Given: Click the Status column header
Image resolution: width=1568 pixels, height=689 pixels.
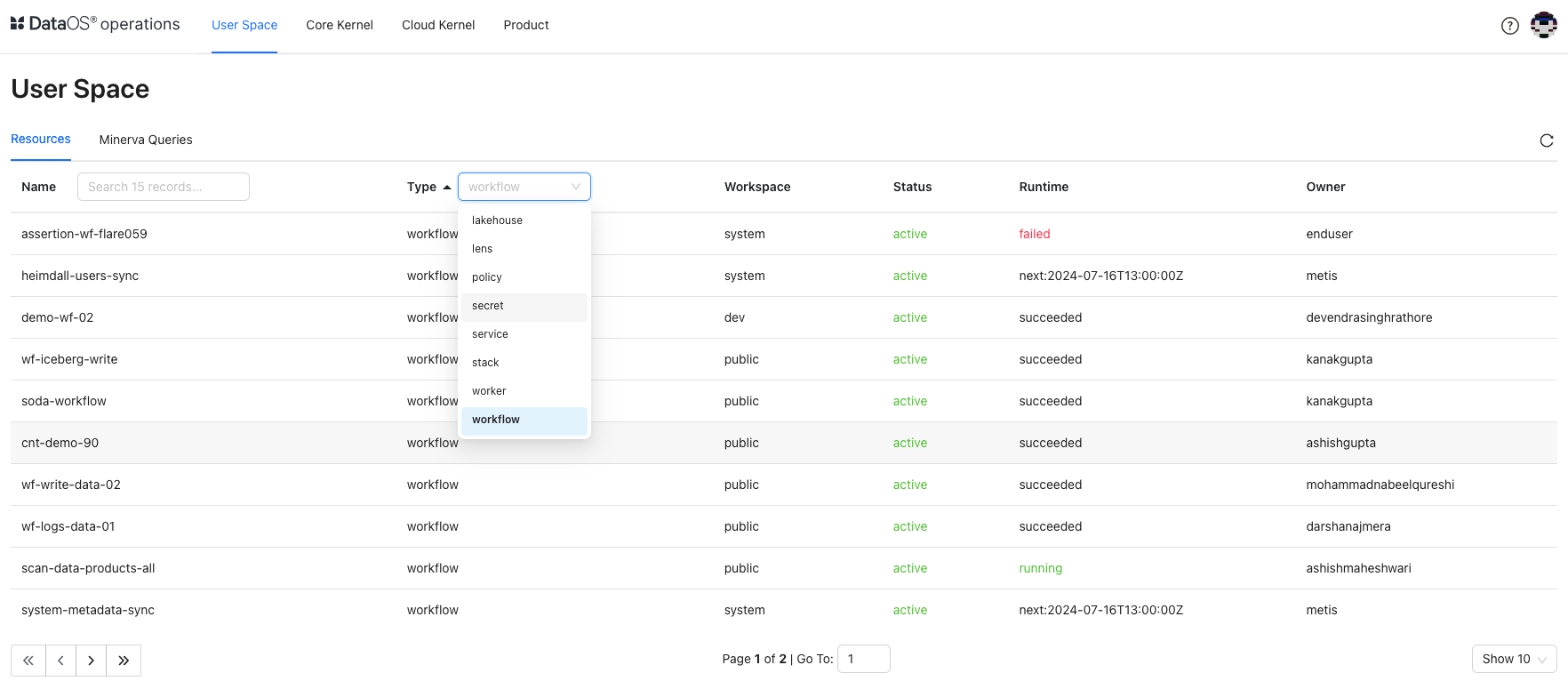Looking at the screenshot, I should pyautogui.click(x=912, y=187).
